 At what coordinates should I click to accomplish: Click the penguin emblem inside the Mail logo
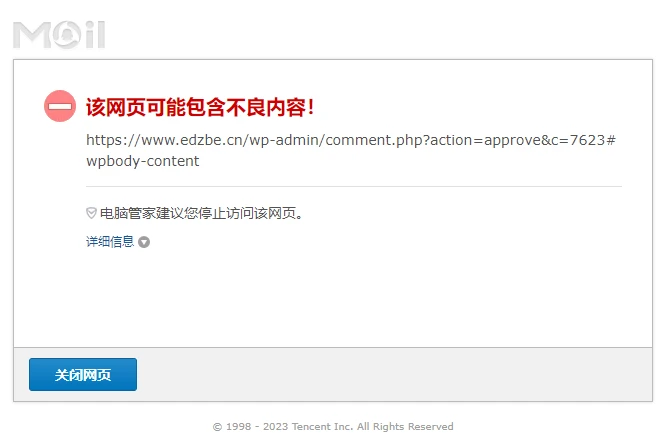pos(68,35)
